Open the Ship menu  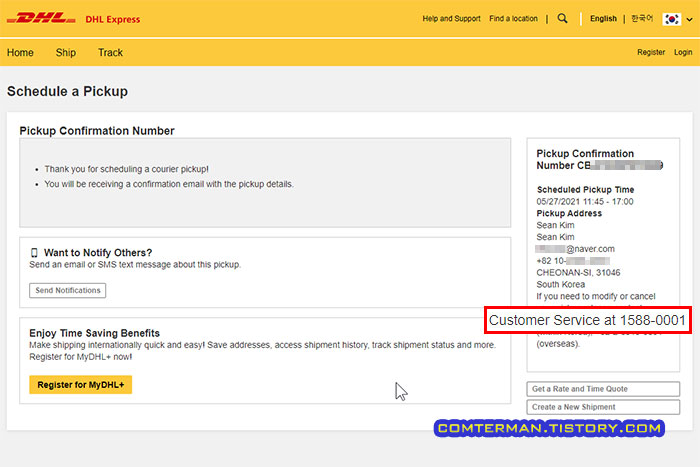pyautogui.click(x=66, y=53)
